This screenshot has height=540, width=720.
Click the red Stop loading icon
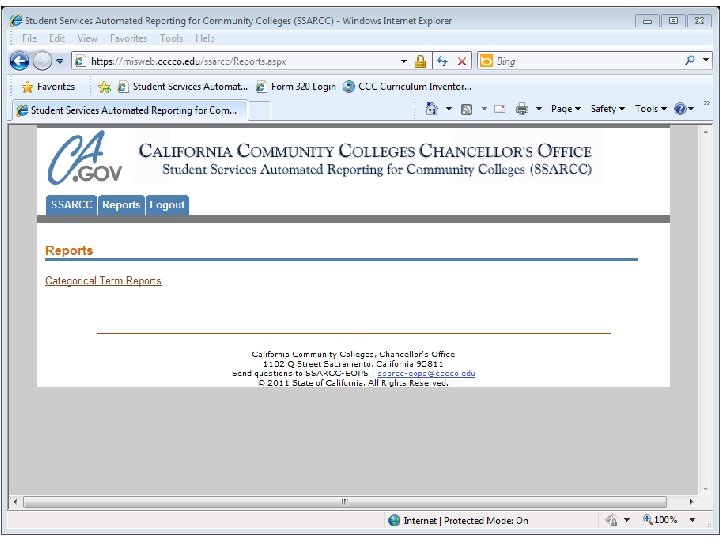[462, 61]
